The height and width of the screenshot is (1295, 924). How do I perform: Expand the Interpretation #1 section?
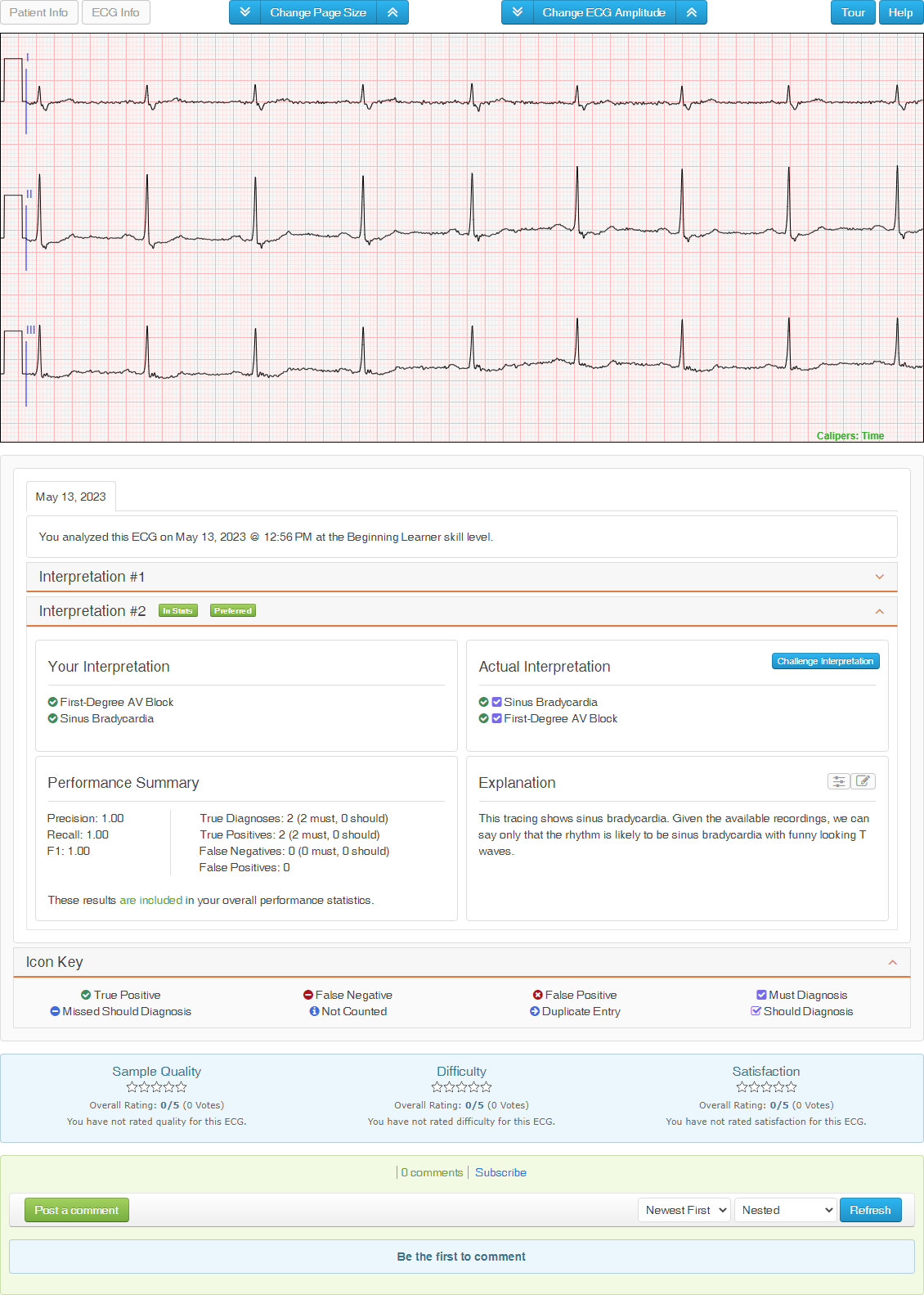[x=879, y=577]
